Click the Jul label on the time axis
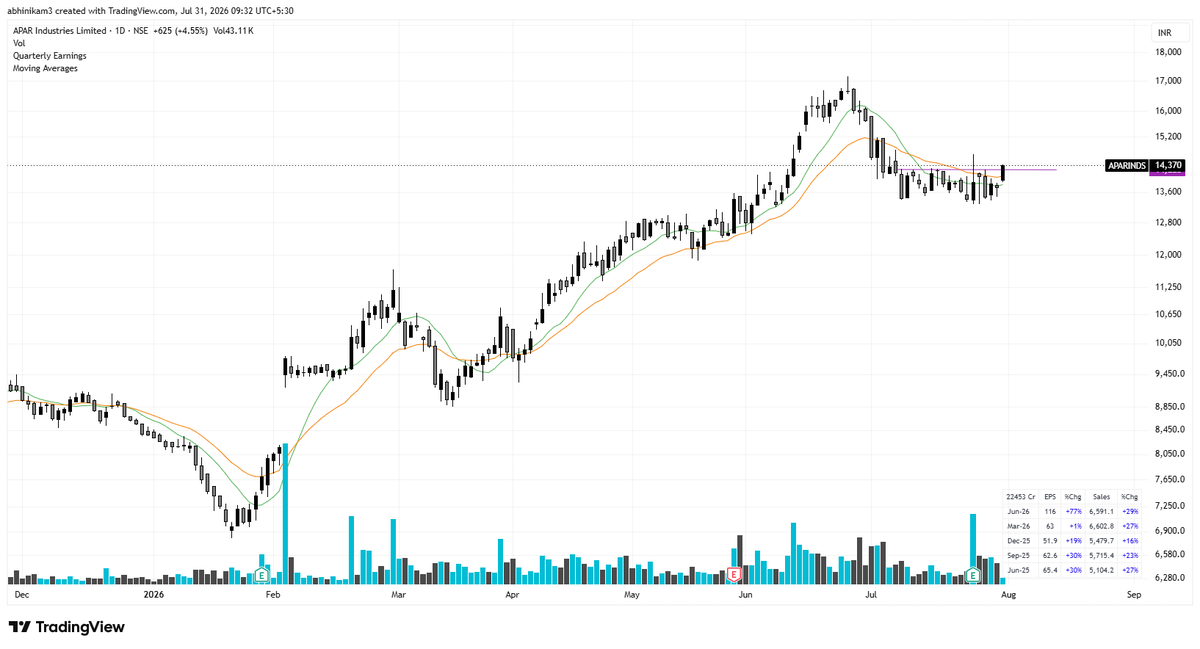The width and height of the screenshot is (1200, 649). [871, 595]
